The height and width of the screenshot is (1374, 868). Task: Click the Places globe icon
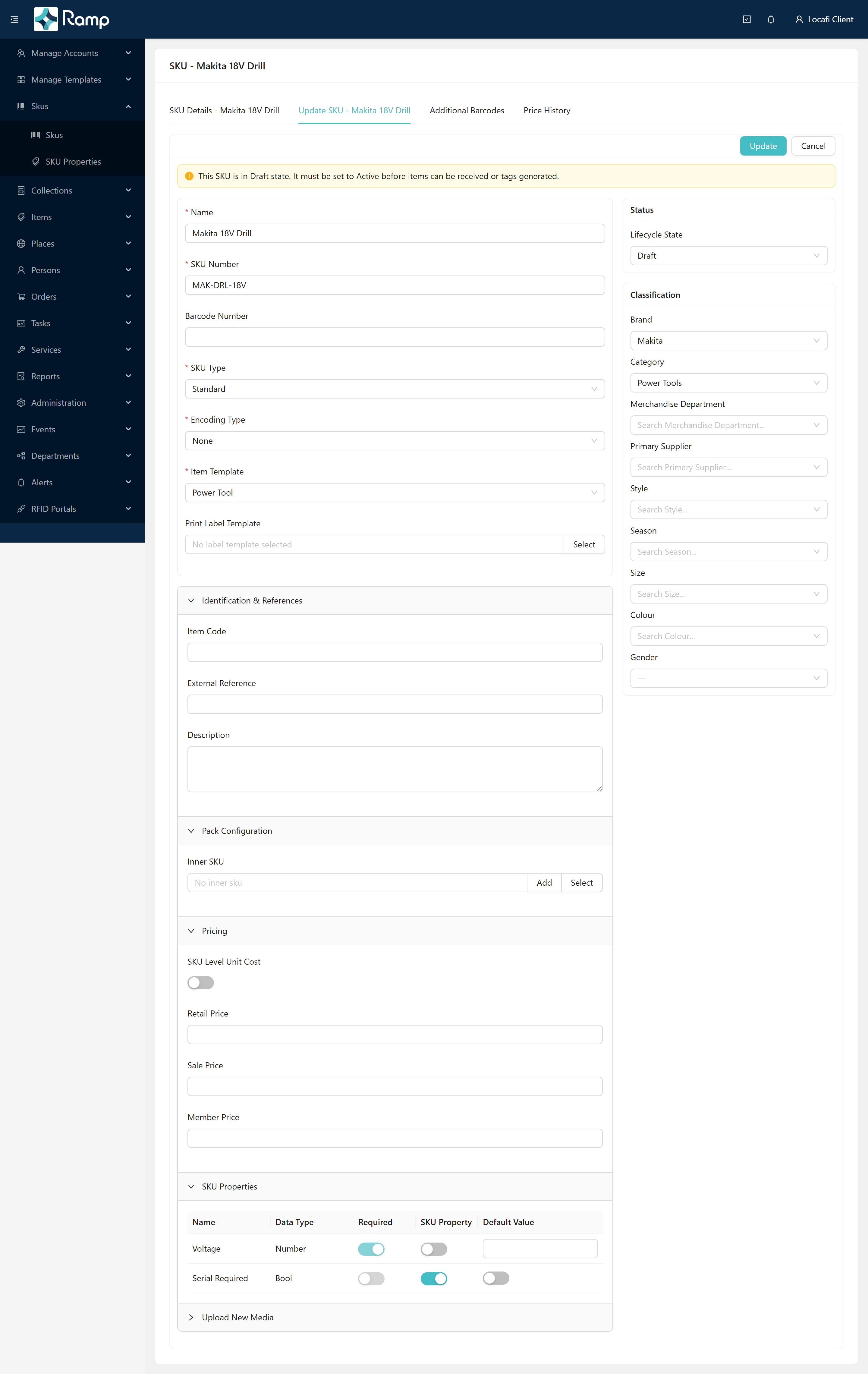pos(21,244)
